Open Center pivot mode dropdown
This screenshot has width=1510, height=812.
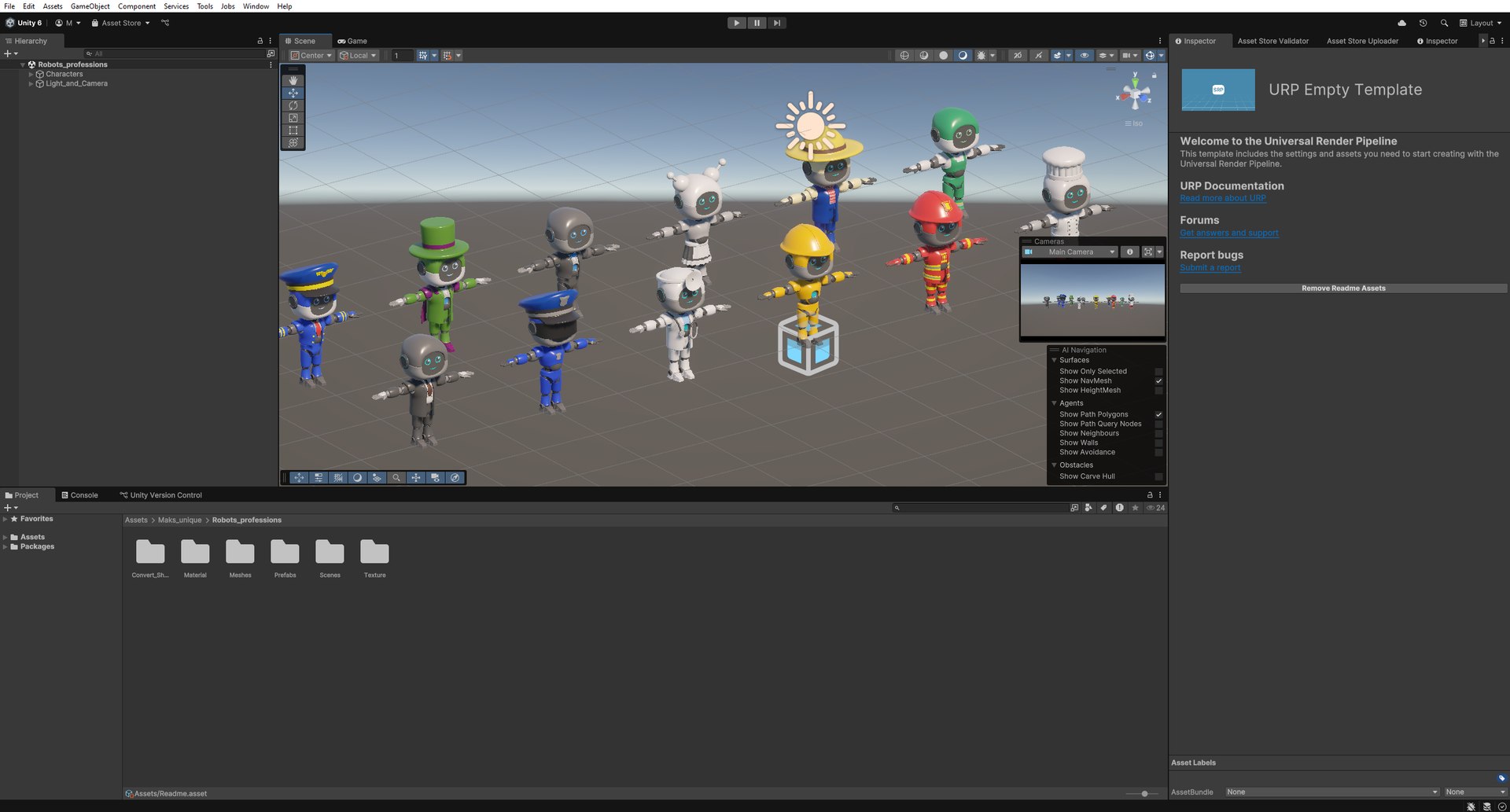(311, 55)
